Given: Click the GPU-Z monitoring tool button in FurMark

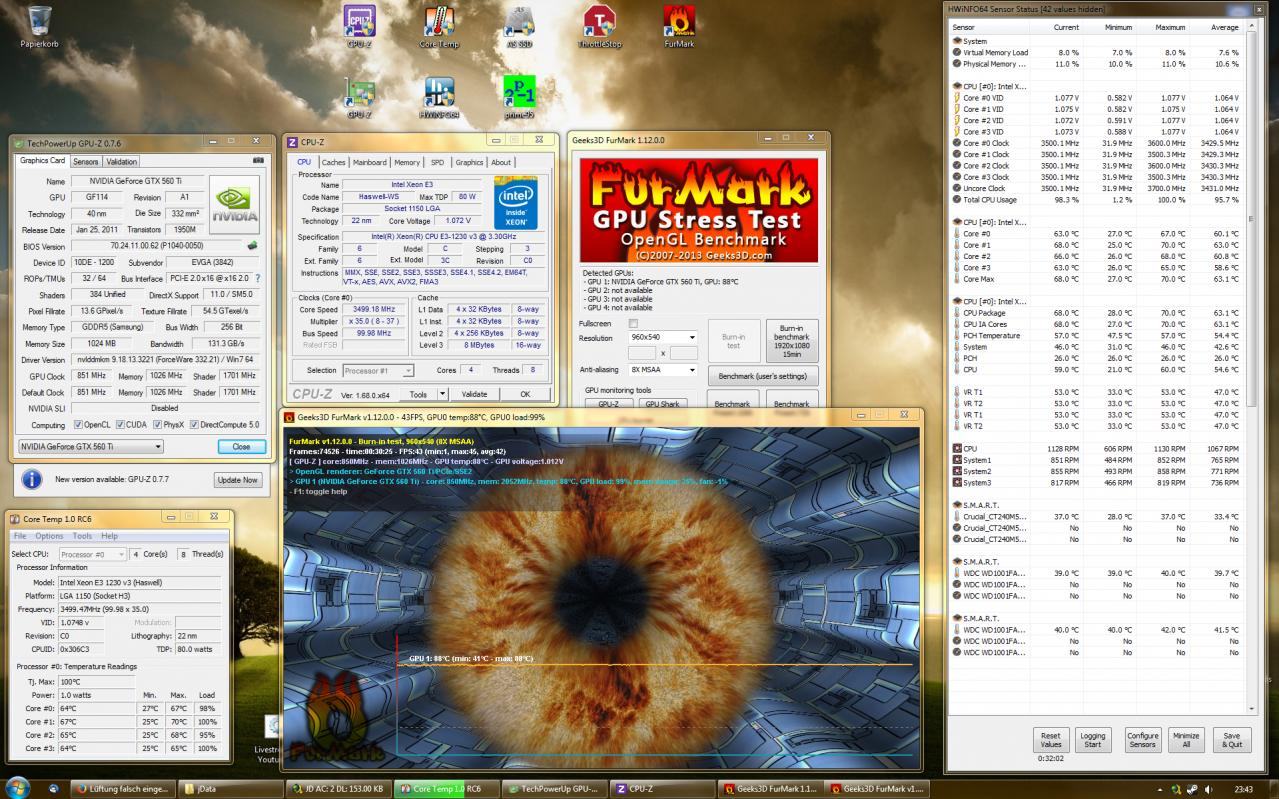Looking at the screenshot, I should [x=609, y=404].
